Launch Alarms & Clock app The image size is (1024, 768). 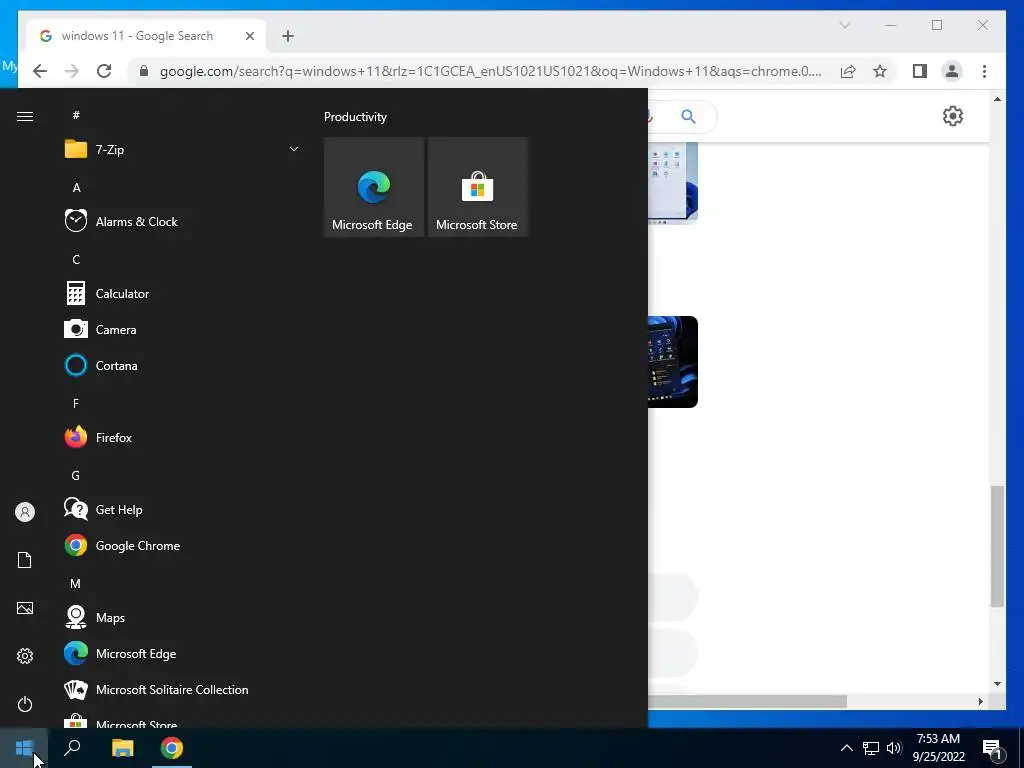tap(182, 221)
